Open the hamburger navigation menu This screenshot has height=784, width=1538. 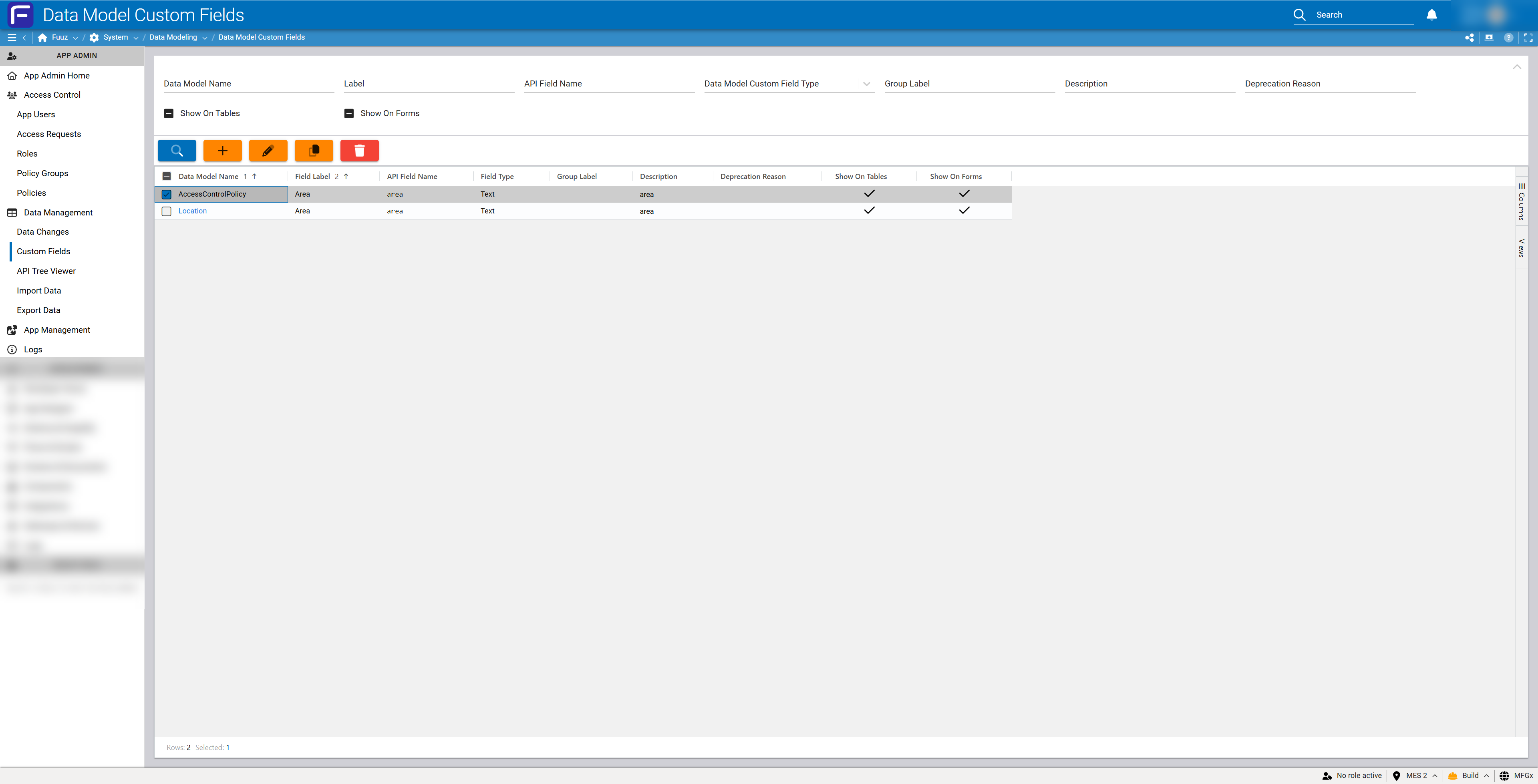pyautogui.click(x=11, y=37)
